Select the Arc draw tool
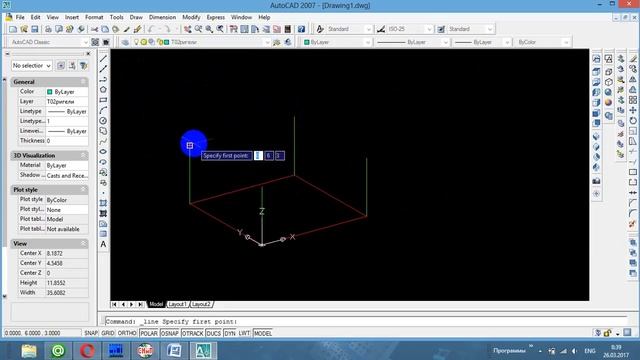This screenshot has height=360, width=640. click(103, 110)
